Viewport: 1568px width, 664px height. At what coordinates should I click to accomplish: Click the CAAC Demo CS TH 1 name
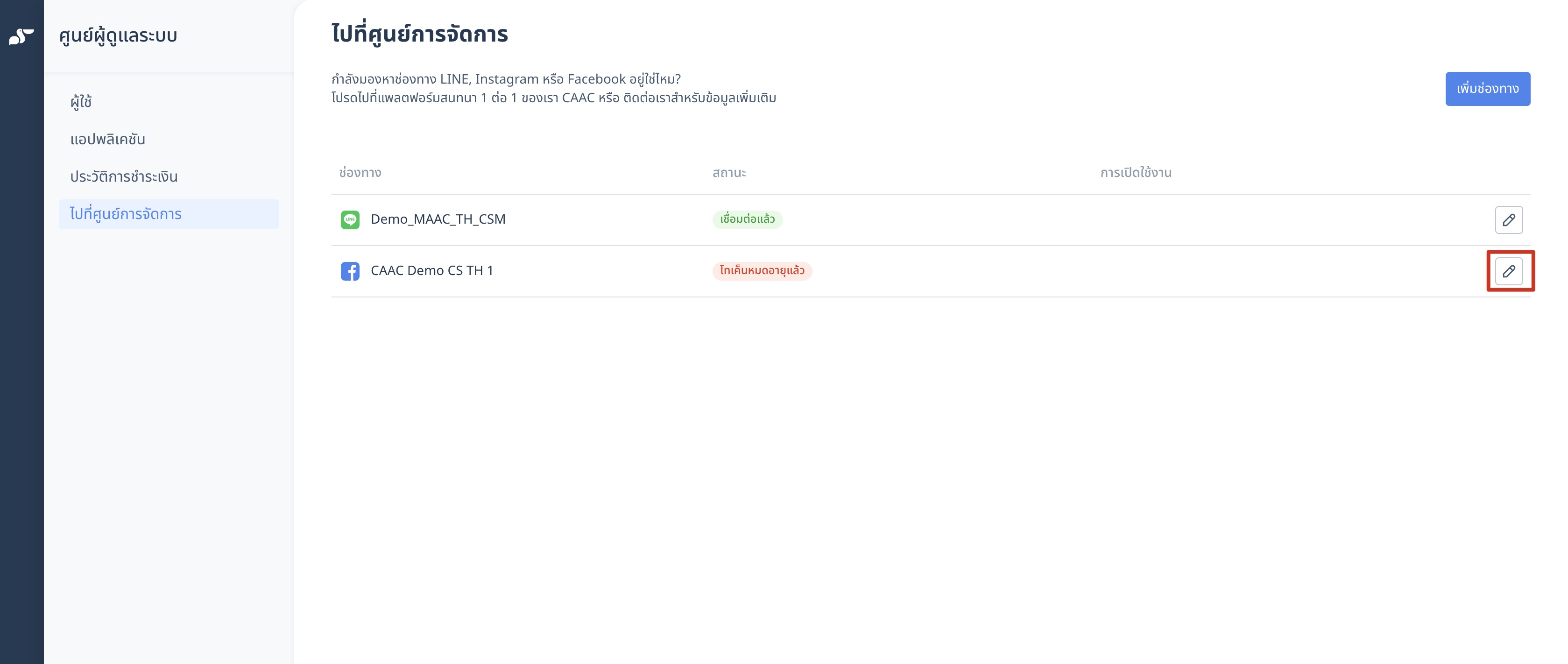(x=431, y=270)
